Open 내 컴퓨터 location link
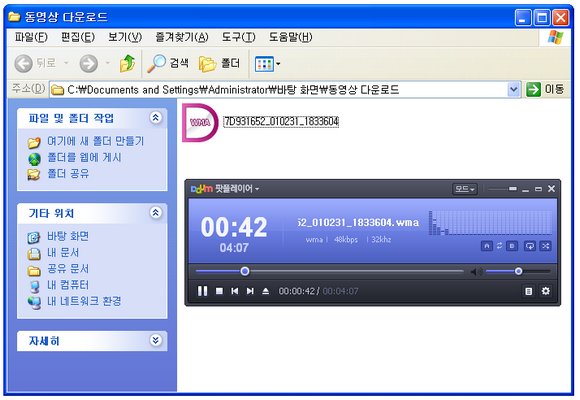Viewport: 580px width, 400px height. point(68,285)
